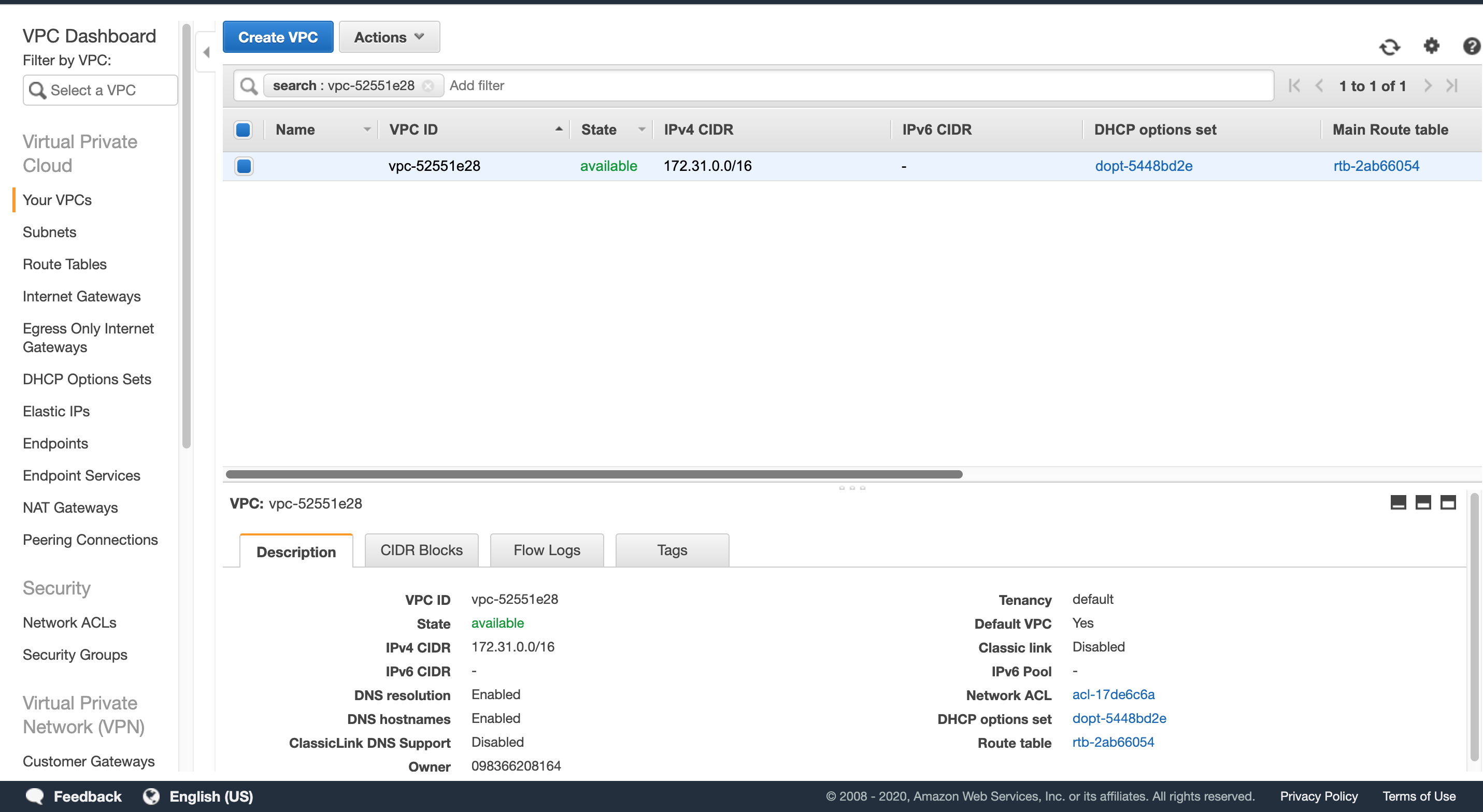Click the help question mark icon
This screenshot has width=1483, height=812.
1471,46
